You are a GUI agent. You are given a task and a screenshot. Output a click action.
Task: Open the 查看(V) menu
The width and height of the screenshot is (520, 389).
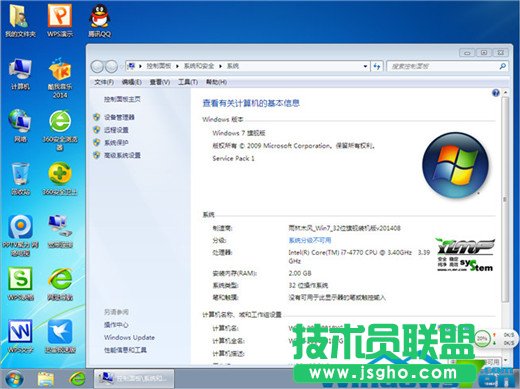(160, 82)
